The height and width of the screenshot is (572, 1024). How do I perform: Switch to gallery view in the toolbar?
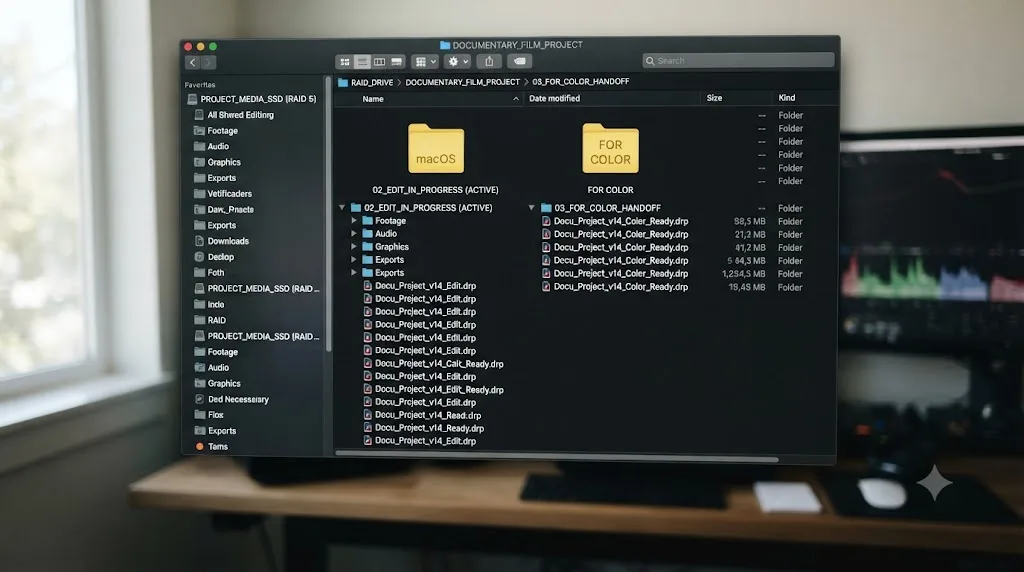coord(396,61)
